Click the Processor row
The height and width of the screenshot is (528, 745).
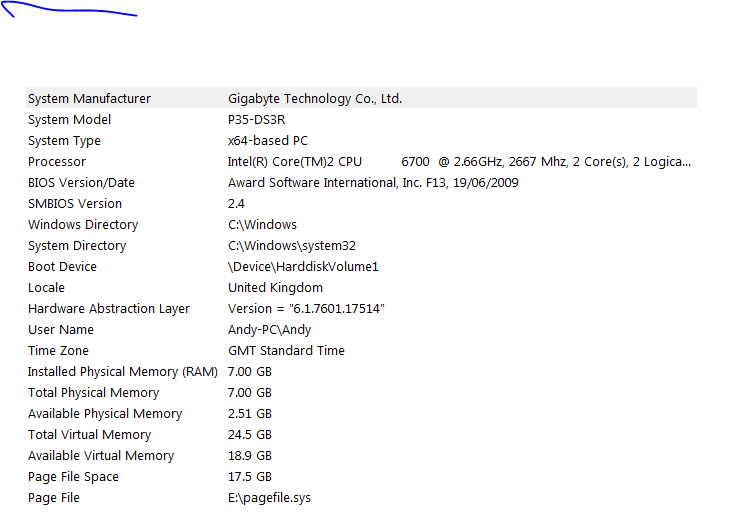(57, 162)
